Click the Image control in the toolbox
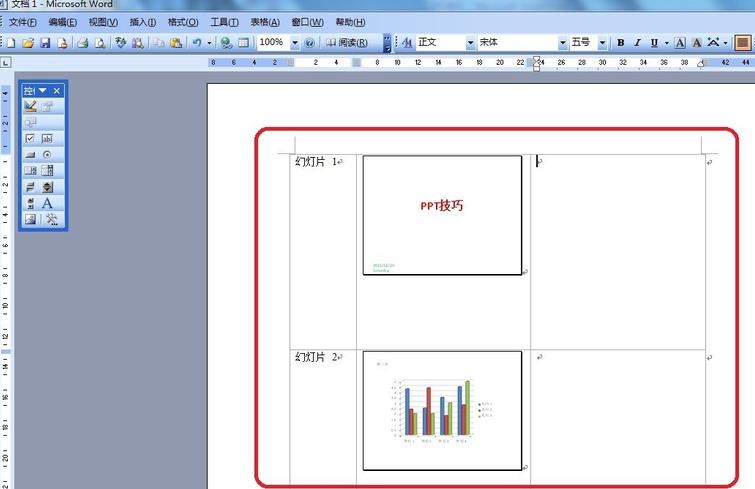This screenshot has width=755, height=489. coord(30,219)
